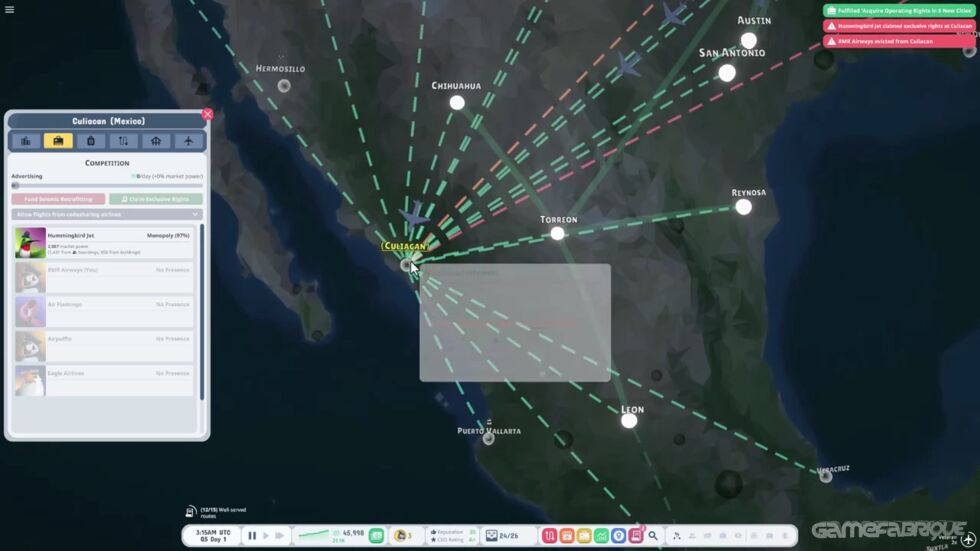Open the routes arrows tab in Culiacan panel
This screenshot has height=551, width=980.
pyautogui.click(x=123, y=141)
